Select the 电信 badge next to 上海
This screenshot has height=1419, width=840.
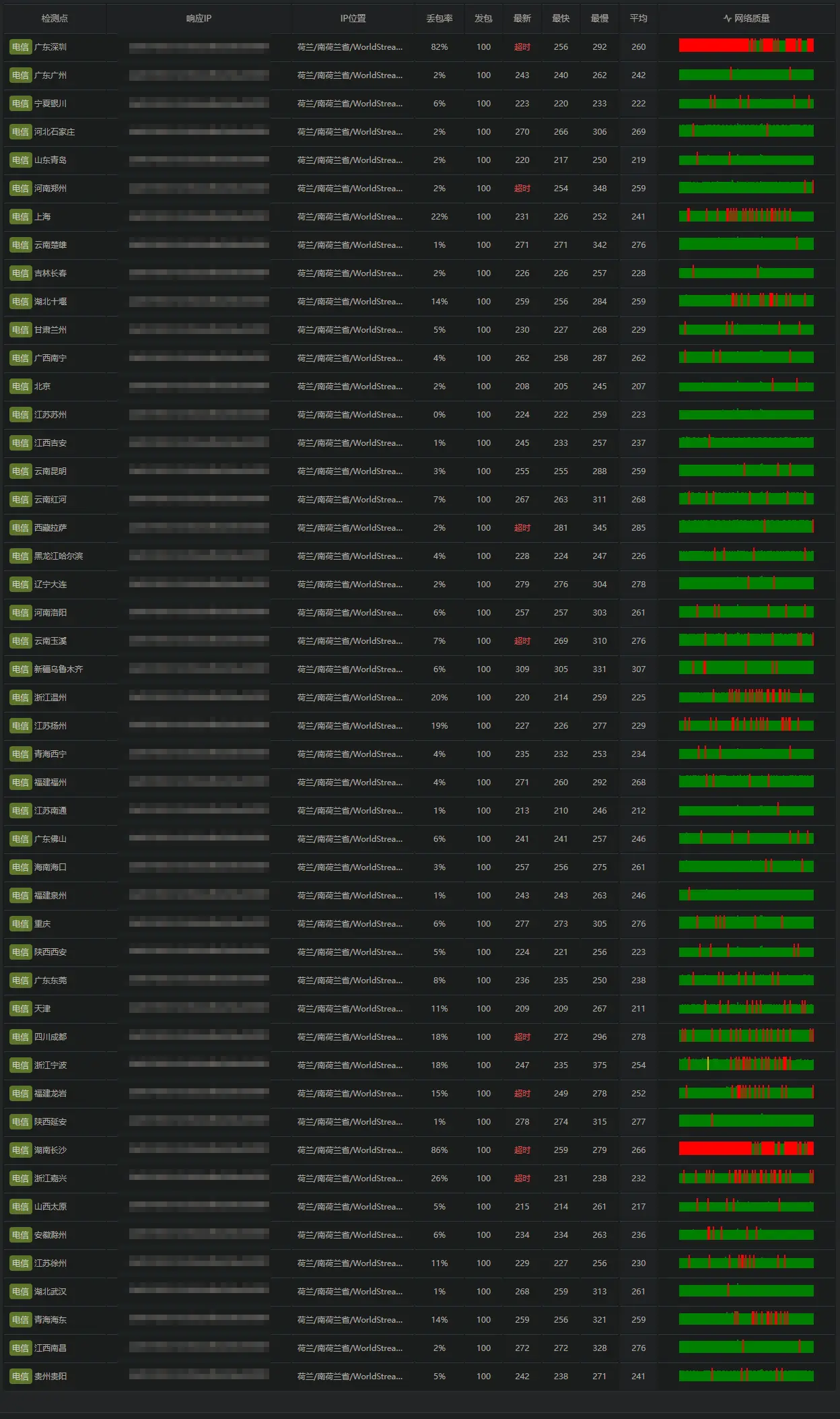pyautogui.click(x=20, y=217)
